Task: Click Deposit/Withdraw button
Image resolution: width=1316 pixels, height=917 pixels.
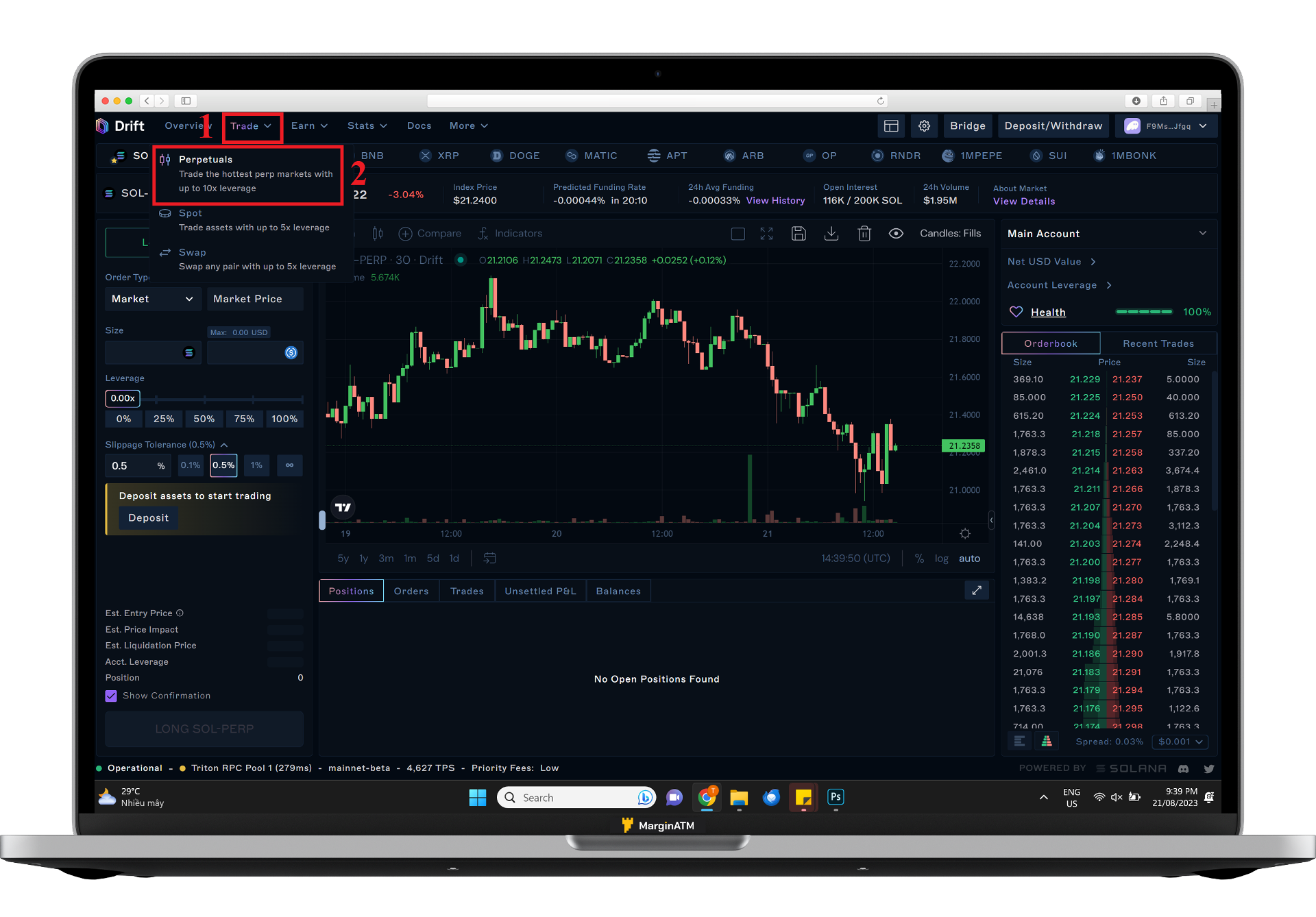Action: 1053,126
